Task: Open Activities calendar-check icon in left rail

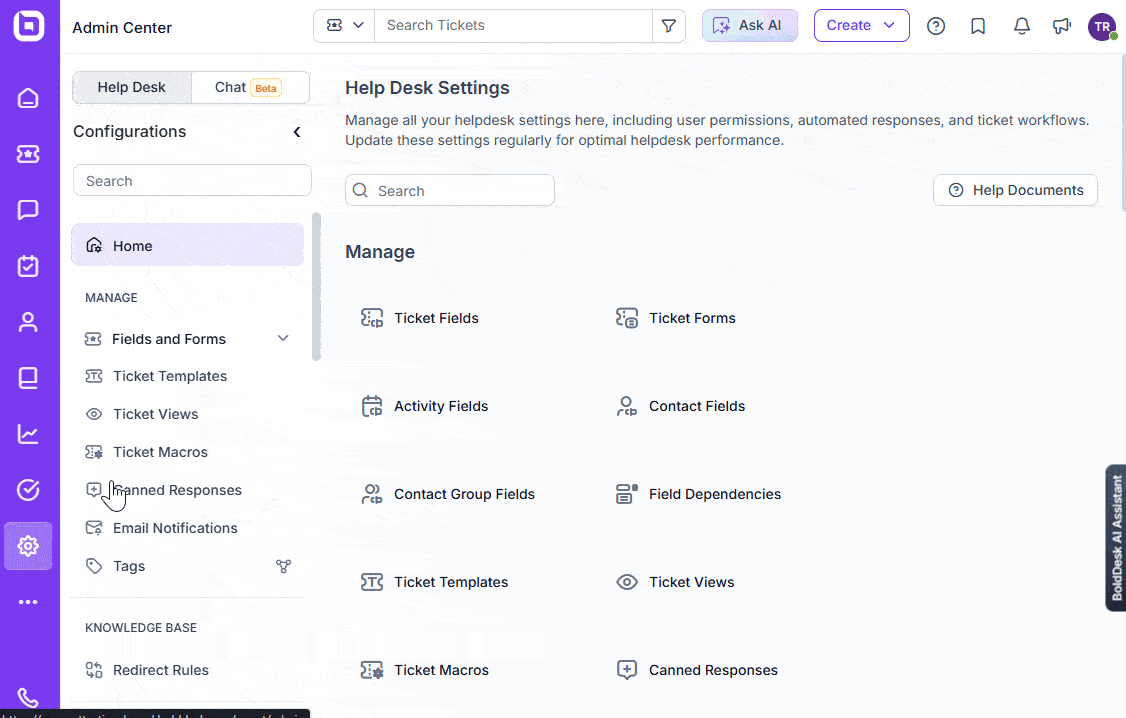Action: pyautogui.click(x=28, y=266)
